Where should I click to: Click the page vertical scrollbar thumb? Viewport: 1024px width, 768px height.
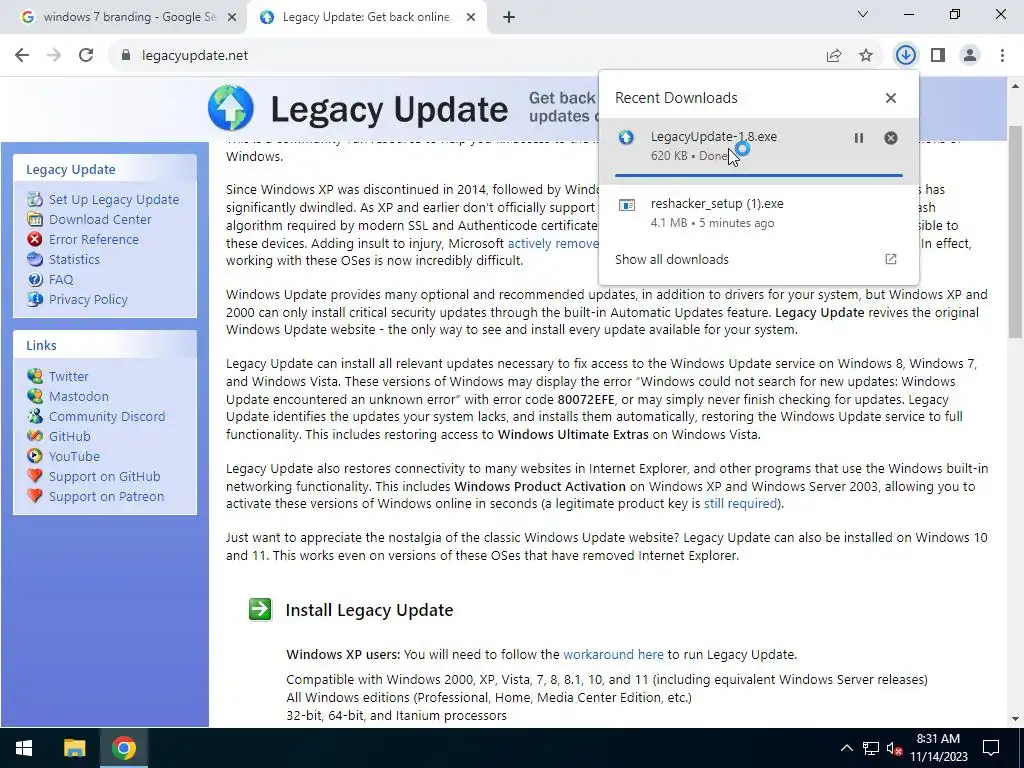(1016, 232)
